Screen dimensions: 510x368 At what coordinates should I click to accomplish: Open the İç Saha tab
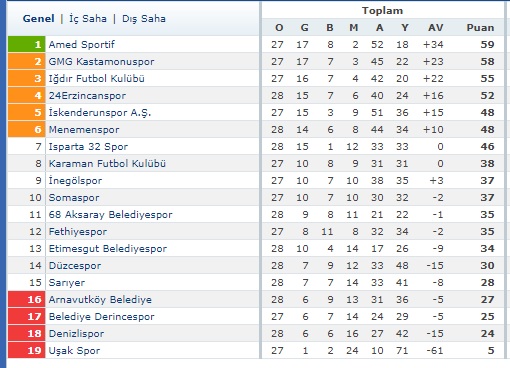[88, 18]
